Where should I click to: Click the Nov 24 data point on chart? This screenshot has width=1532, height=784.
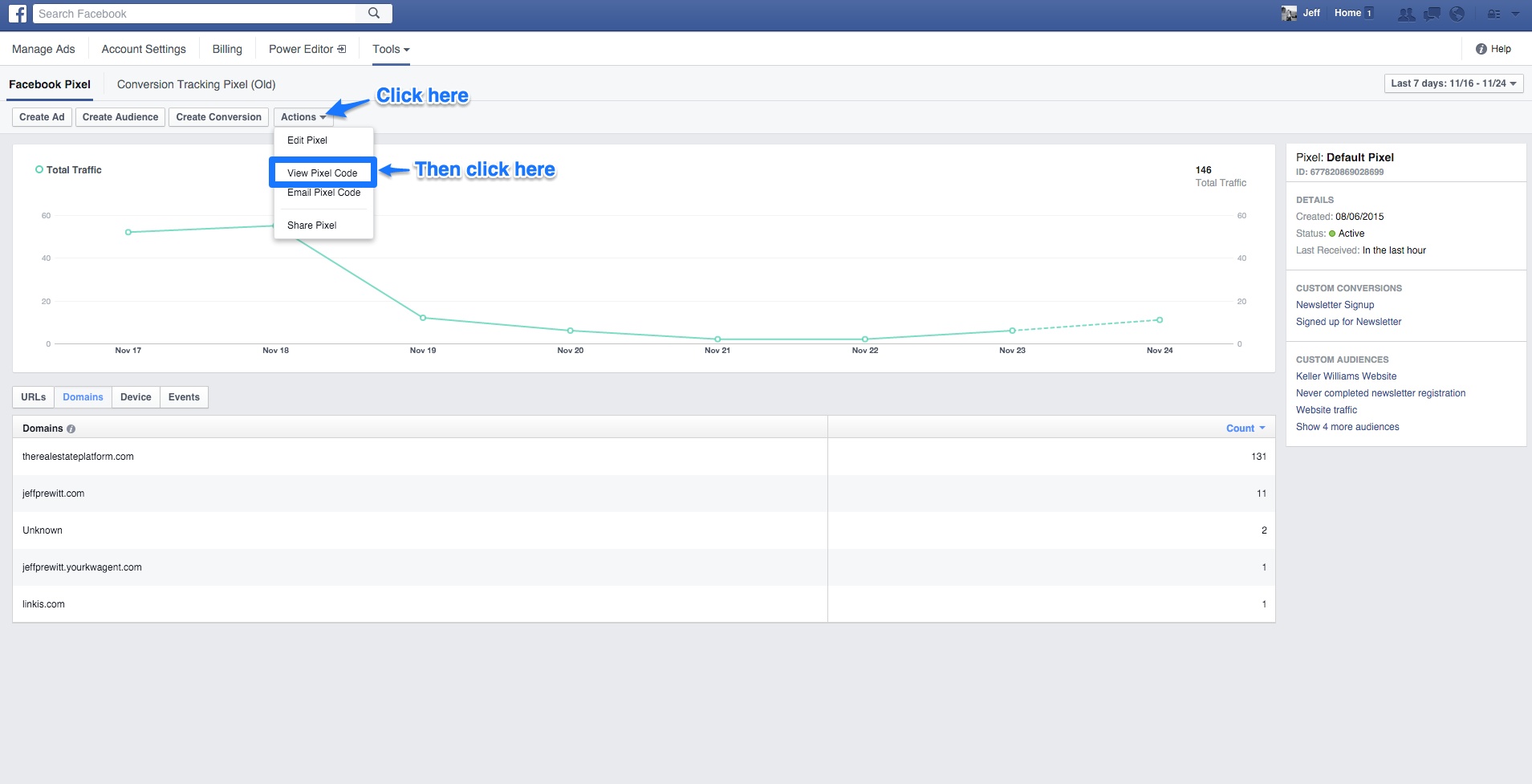tap(1160, 320)
